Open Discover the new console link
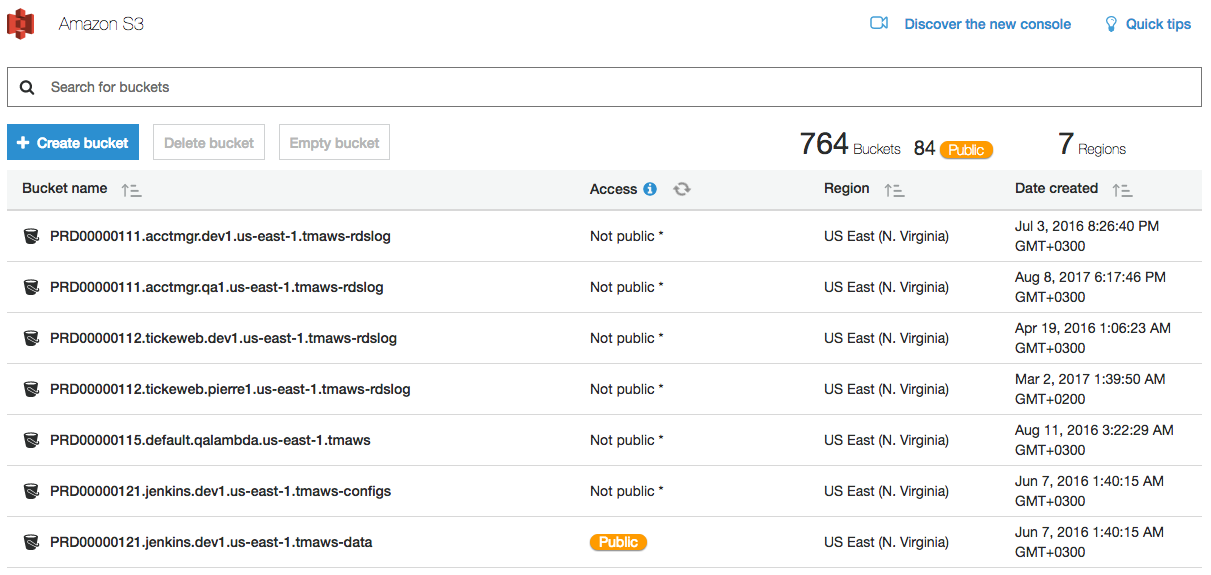 point(987,24)
